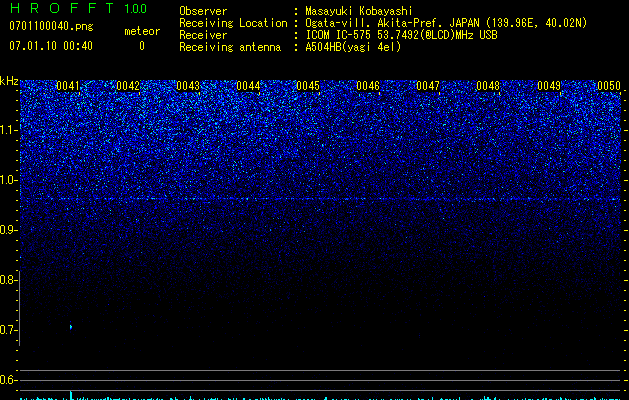Click the 0044 time marker

point(248,86)
